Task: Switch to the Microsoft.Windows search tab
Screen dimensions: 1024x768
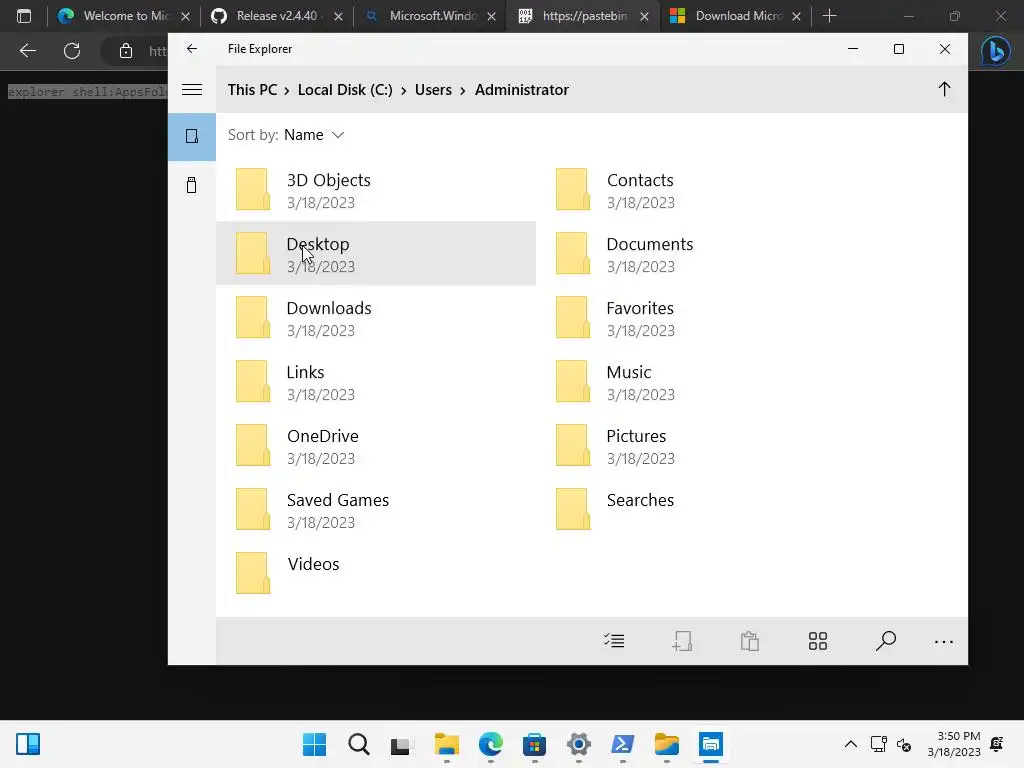Action: (x=430, y=16)
